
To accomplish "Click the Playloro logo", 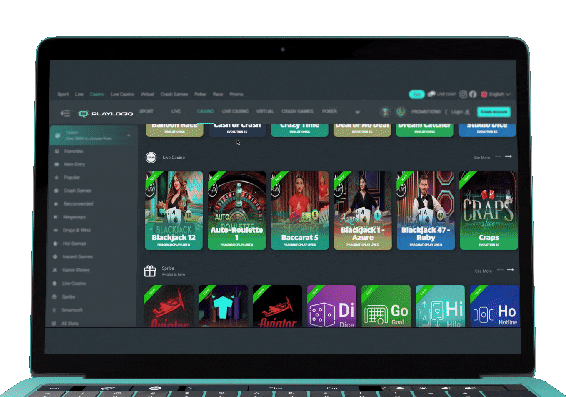I will coord(105,114).
